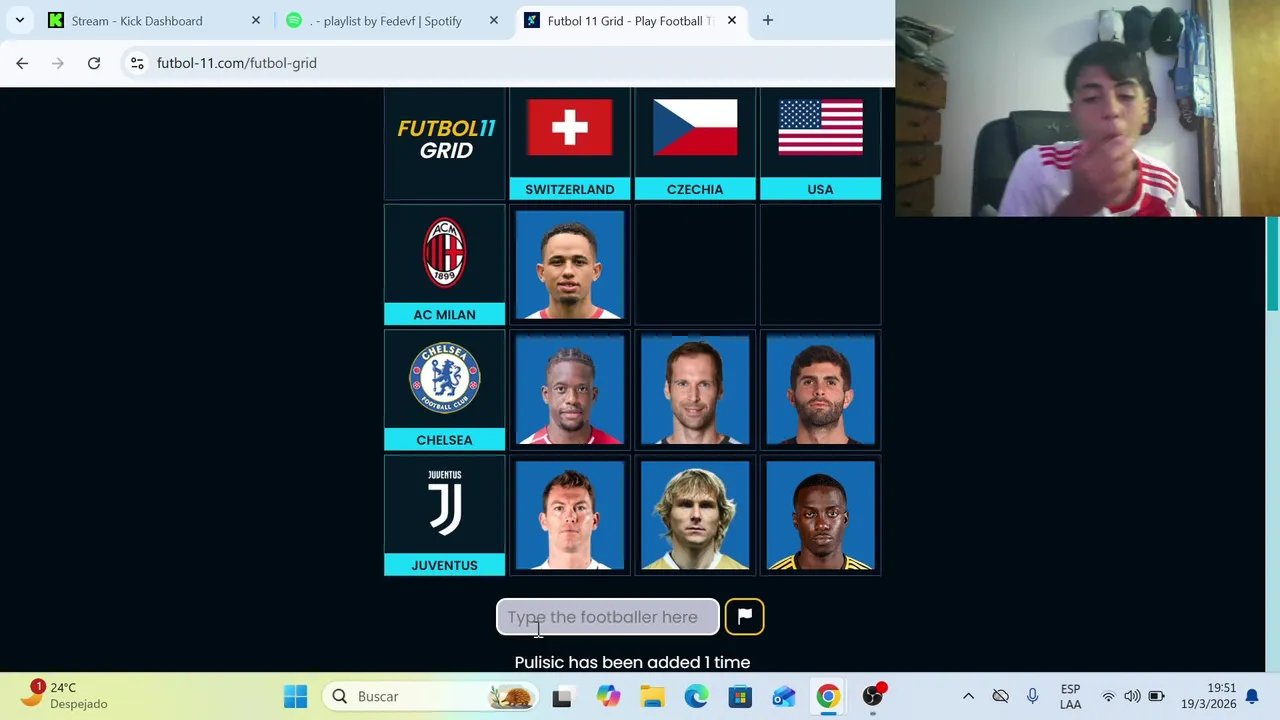Click the cloud sync-off tray icon
The image size is (1280, 720).
click(x=1000, y=696)
